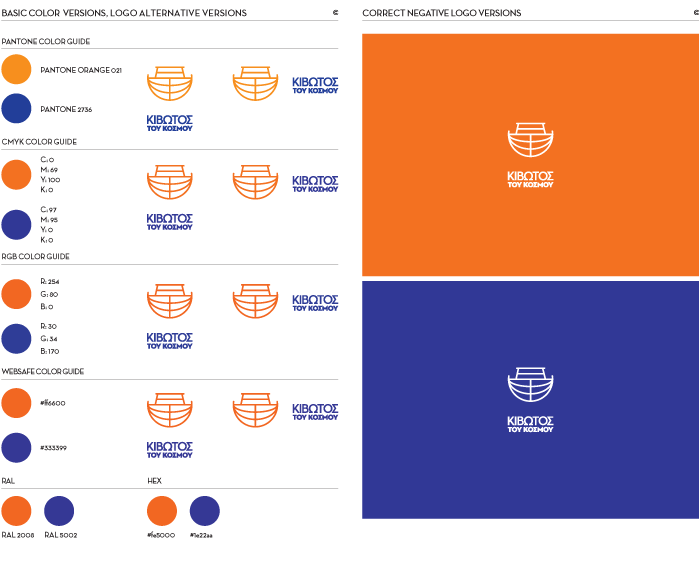700x567 pixels.
Task: Click the ΚΙΒΩΤΟΣ wordmark of the horizontal CMYK logo
Action: tap(315, 181)
